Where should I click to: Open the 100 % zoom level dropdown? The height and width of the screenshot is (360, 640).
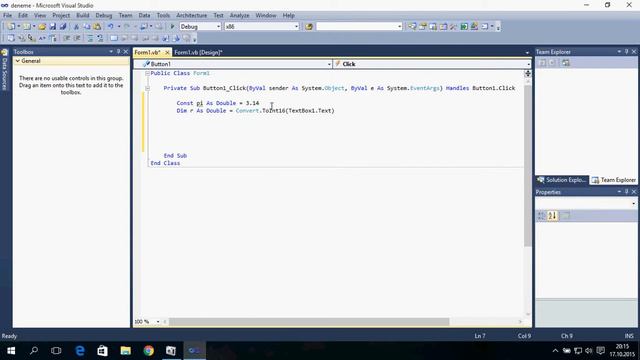158,322
